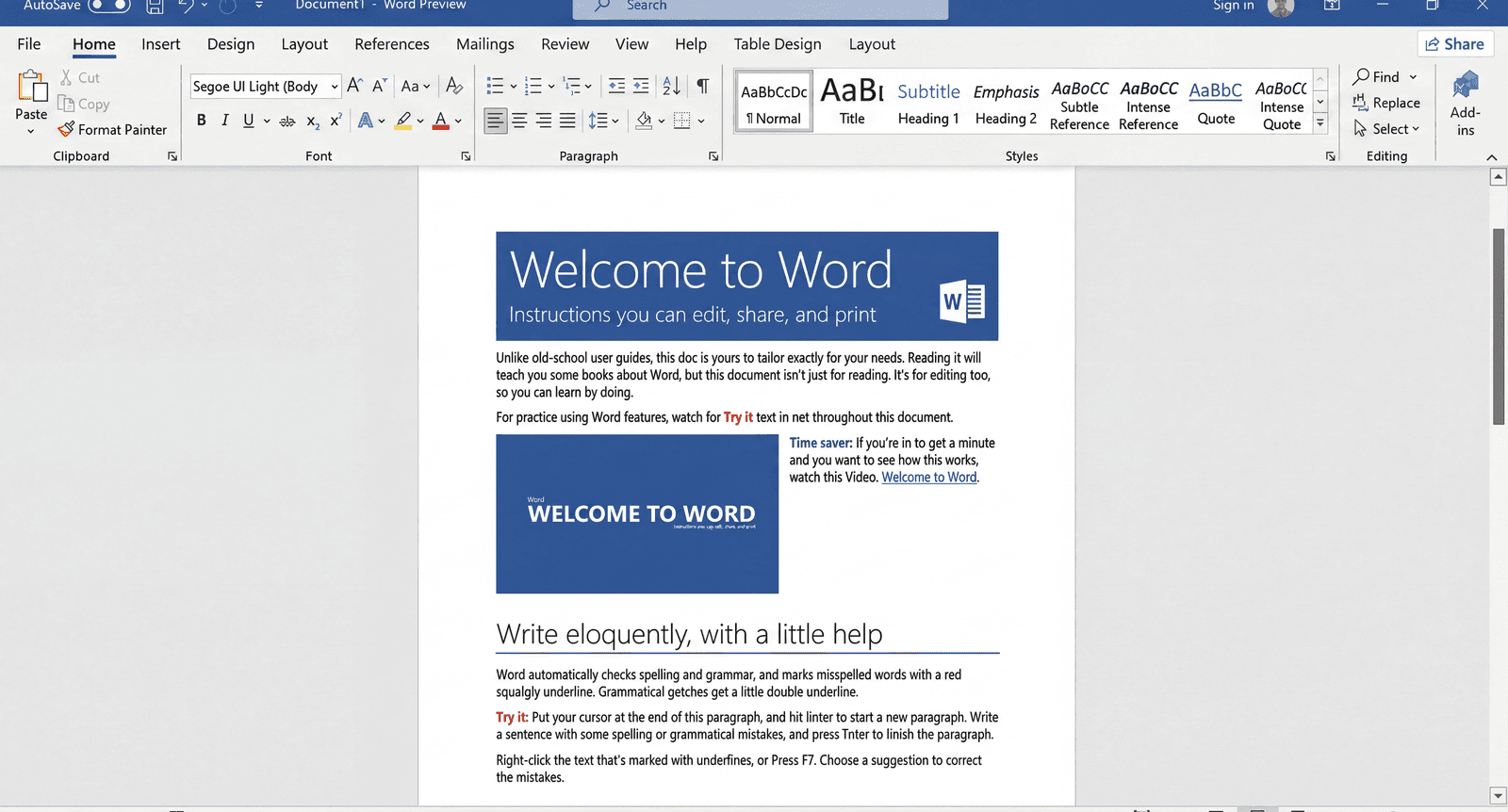
Task: Click the Paste clipboard icon
Action: pos(31,86)
